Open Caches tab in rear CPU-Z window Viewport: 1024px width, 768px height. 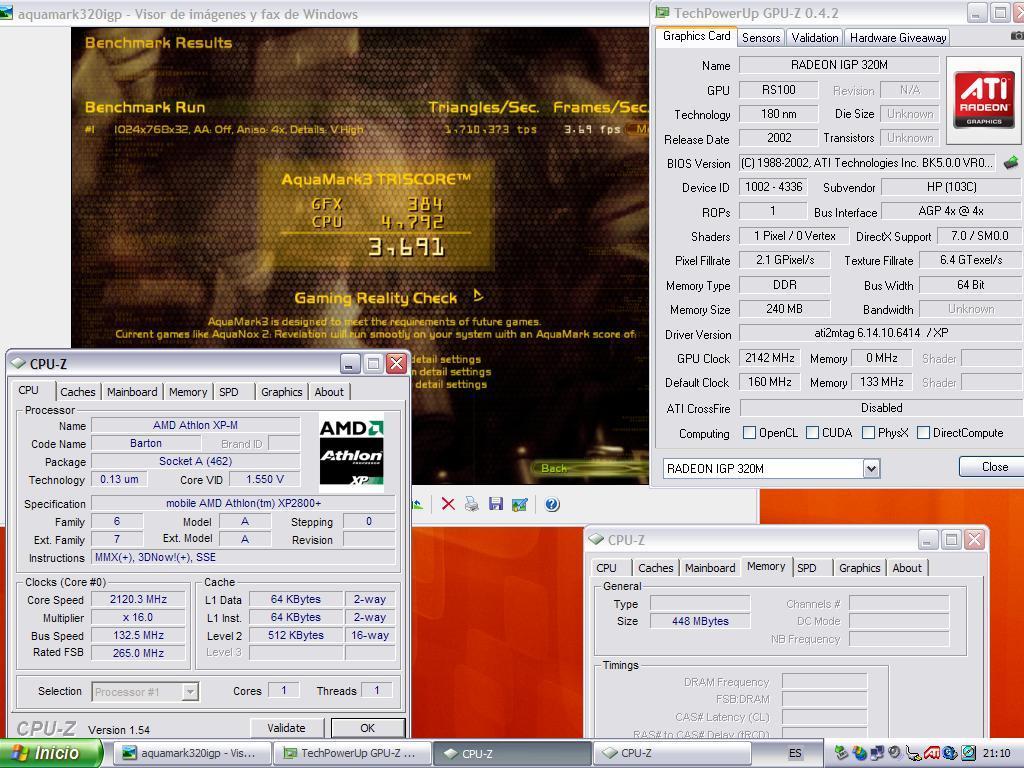[x=656, y=568]
